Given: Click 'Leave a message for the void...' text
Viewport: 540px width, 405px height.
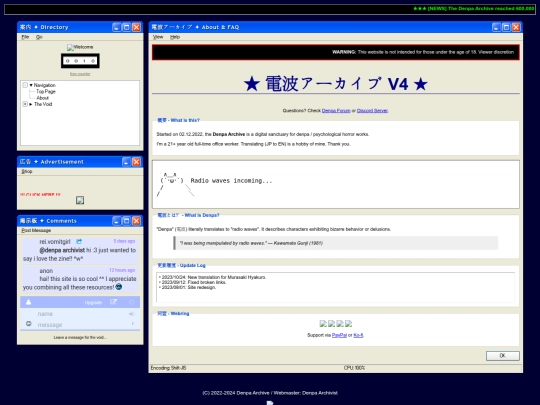Looking at the screenshot, I should [x=80, y=338].
